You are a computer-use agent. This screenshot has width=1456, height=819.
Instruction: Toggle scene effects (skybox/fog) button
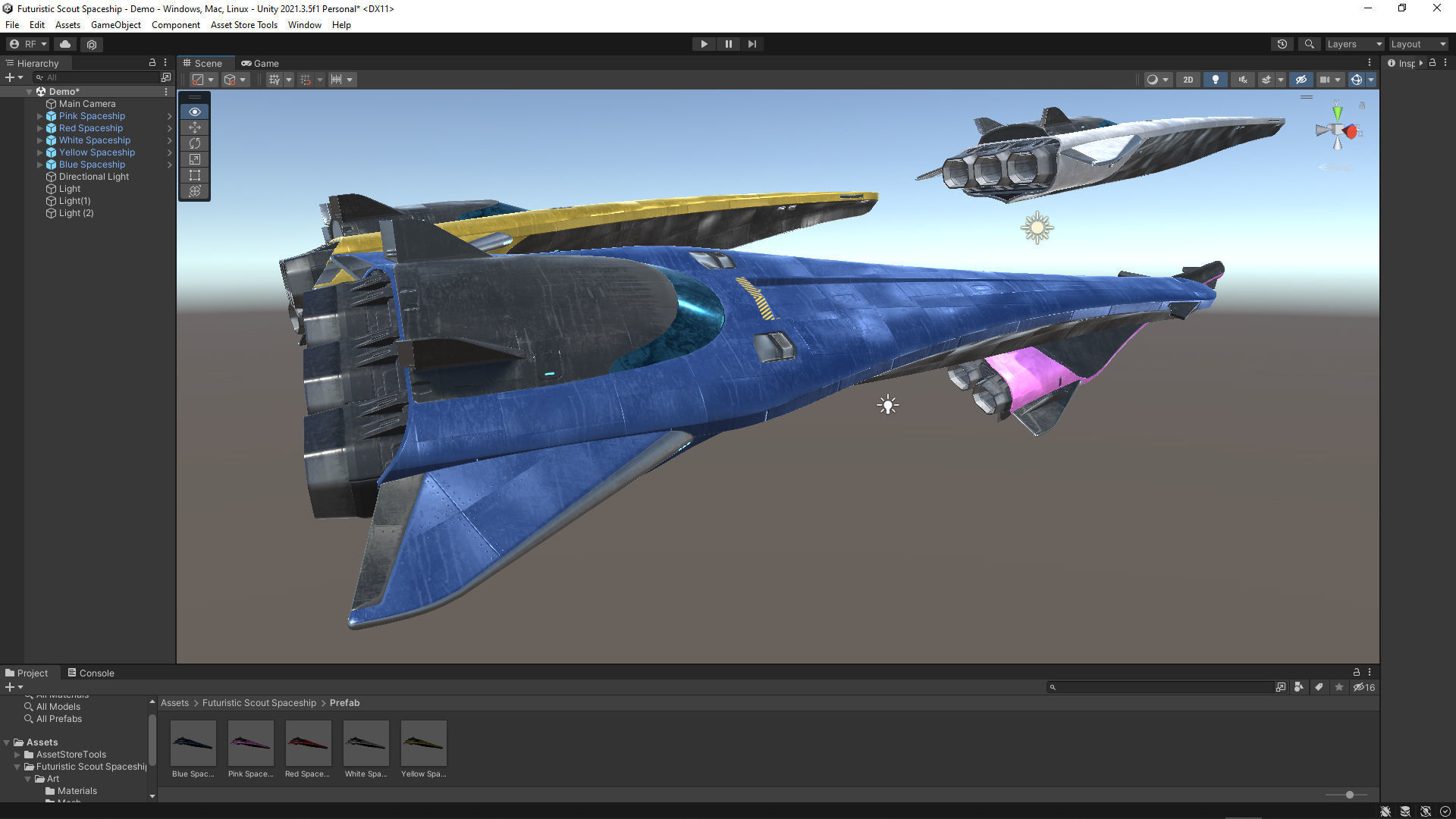1266,80
